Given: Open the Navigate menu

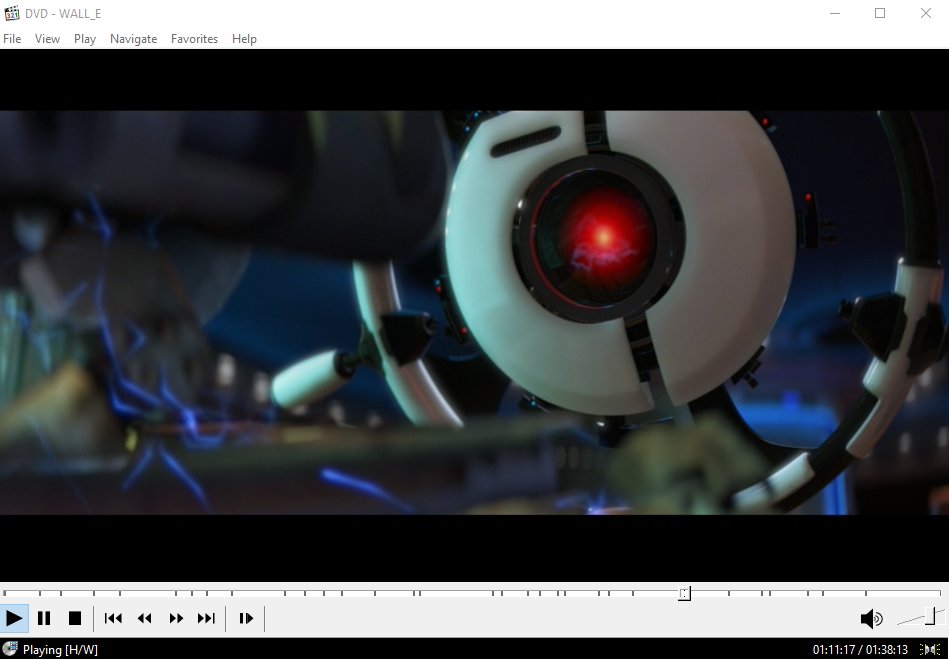Looking at the screenshot, I should pyautogui.click(x=133, y=39).
